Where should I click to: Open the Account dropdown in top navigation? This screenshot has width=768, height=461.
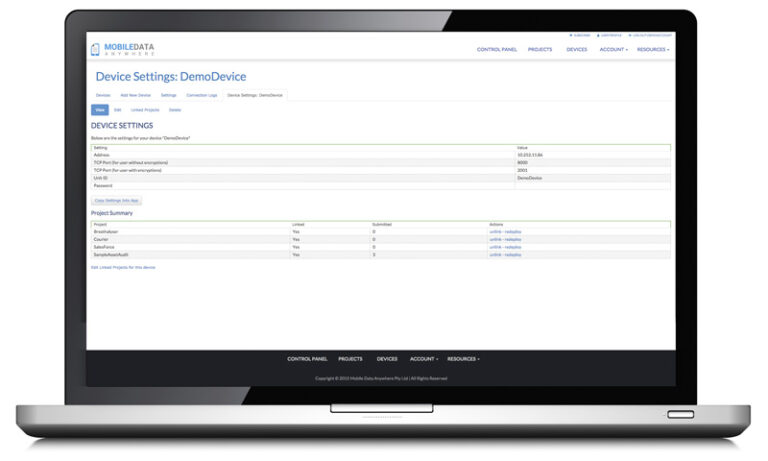[613, 49]
